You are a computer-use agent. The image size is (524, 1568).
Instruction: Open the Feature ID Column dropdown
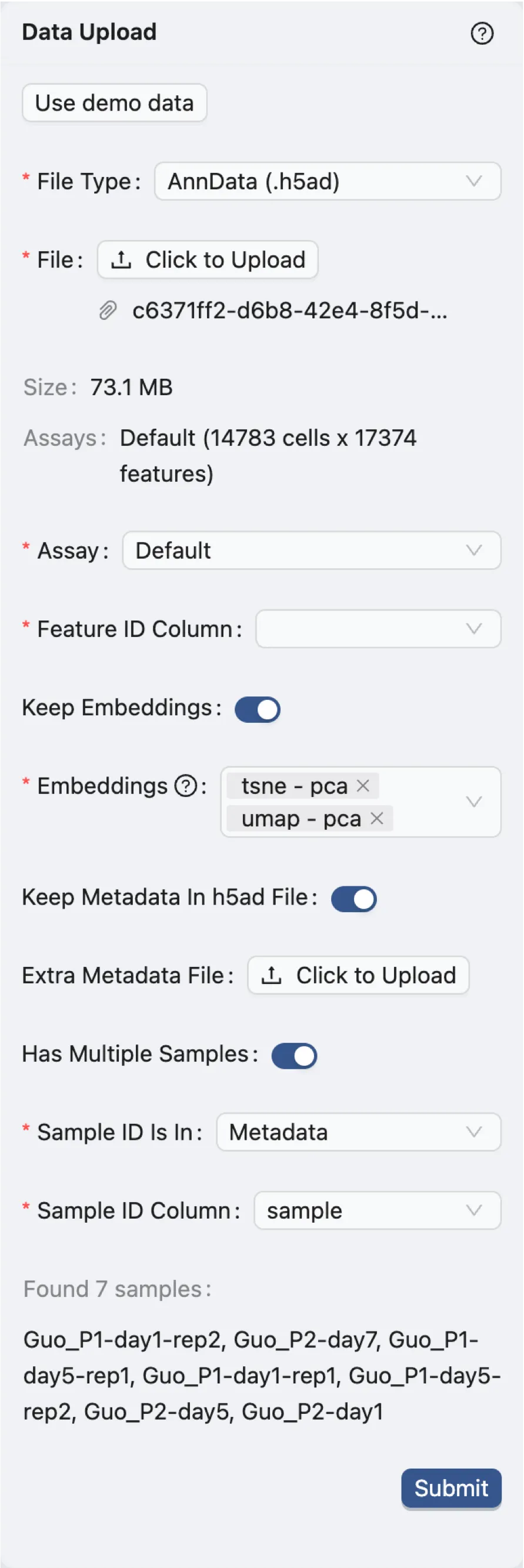378,629
